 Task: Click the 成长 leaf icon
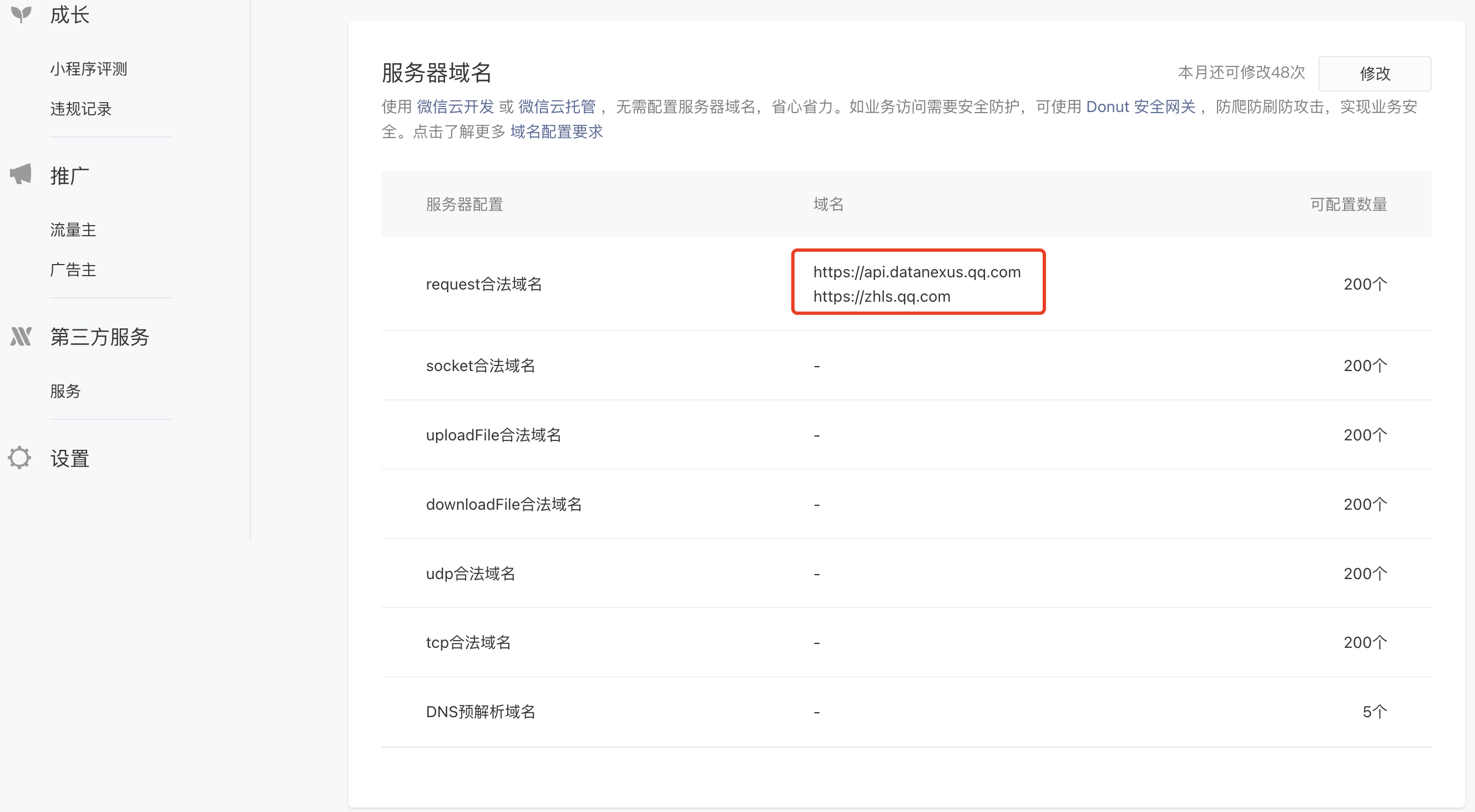point(21,14)
